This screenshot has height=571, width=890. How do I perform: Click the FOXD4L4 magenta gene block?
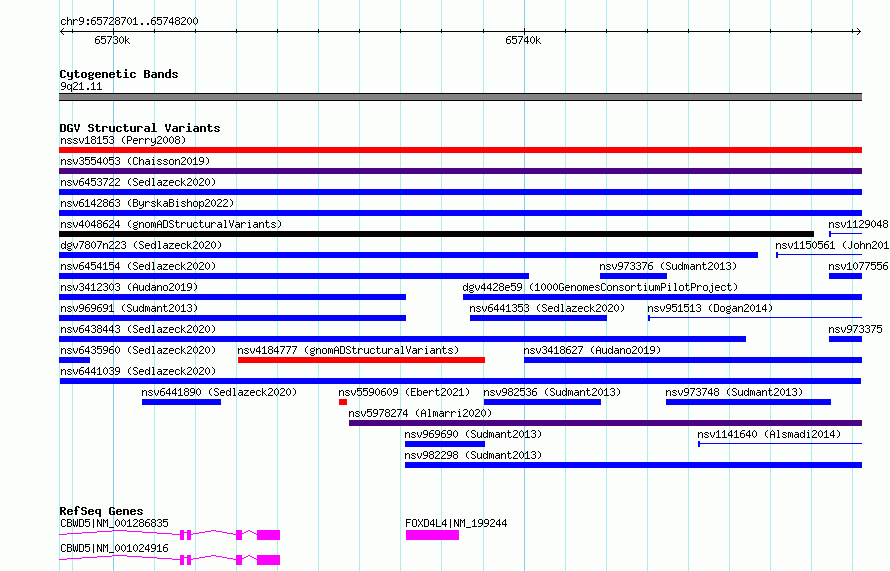click(432, 535)
